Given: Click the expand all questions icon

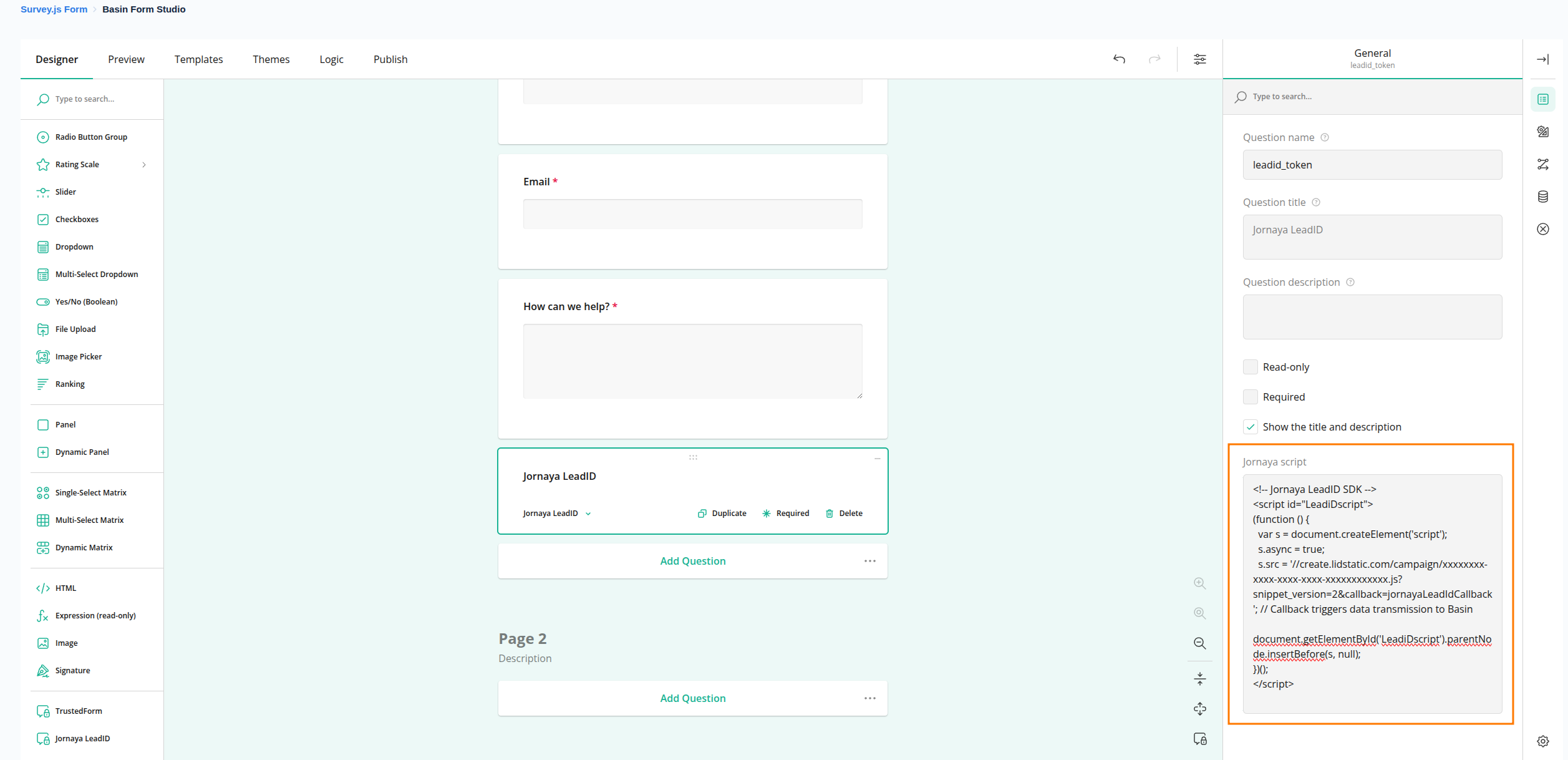Looking at the screenshot, I should 1199,709.
